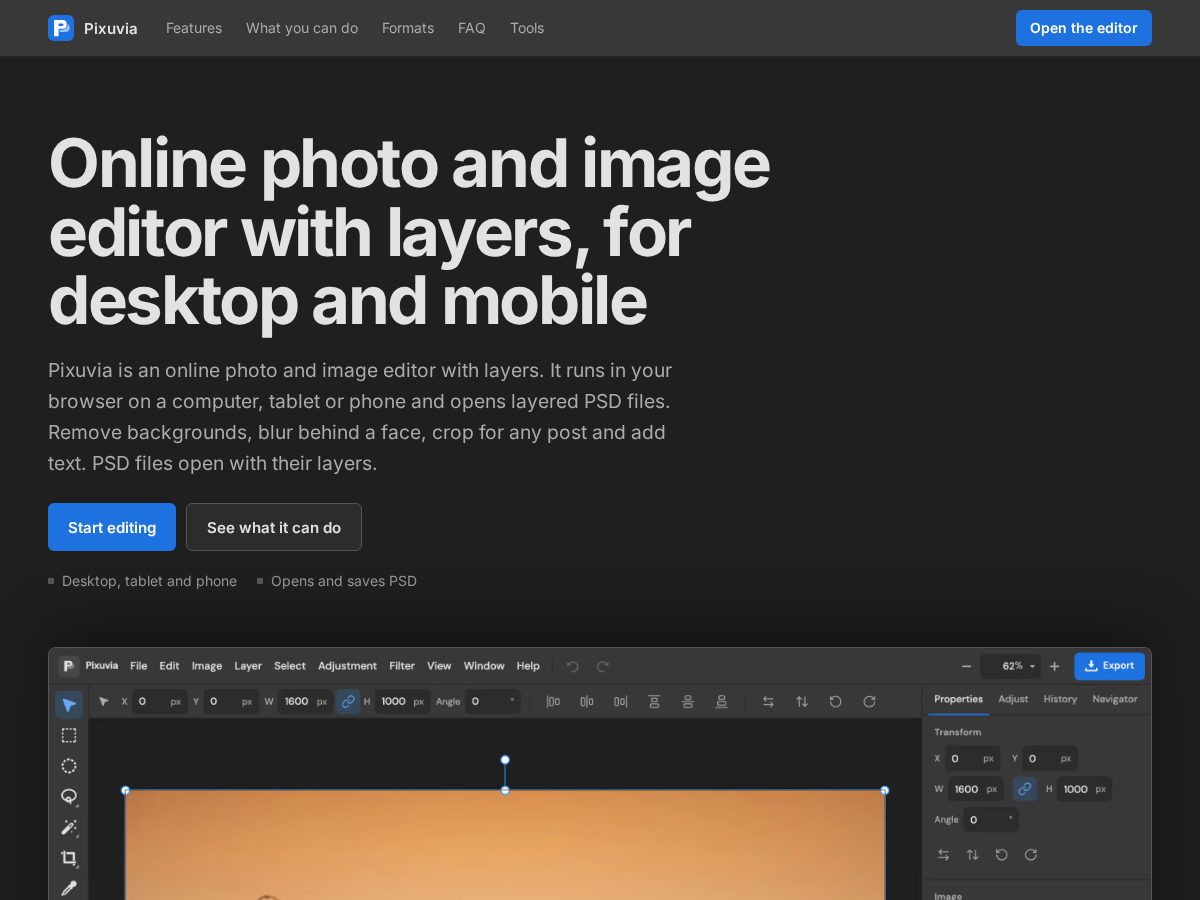1200x900 pixels.
Task: Select the Lasso tool
Action: pos(69,797)
